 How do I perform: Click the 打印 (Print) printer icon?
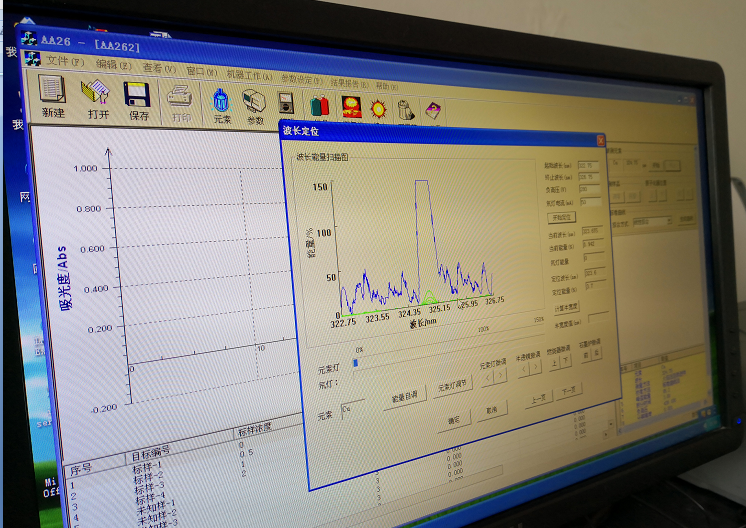pos(180,97)
